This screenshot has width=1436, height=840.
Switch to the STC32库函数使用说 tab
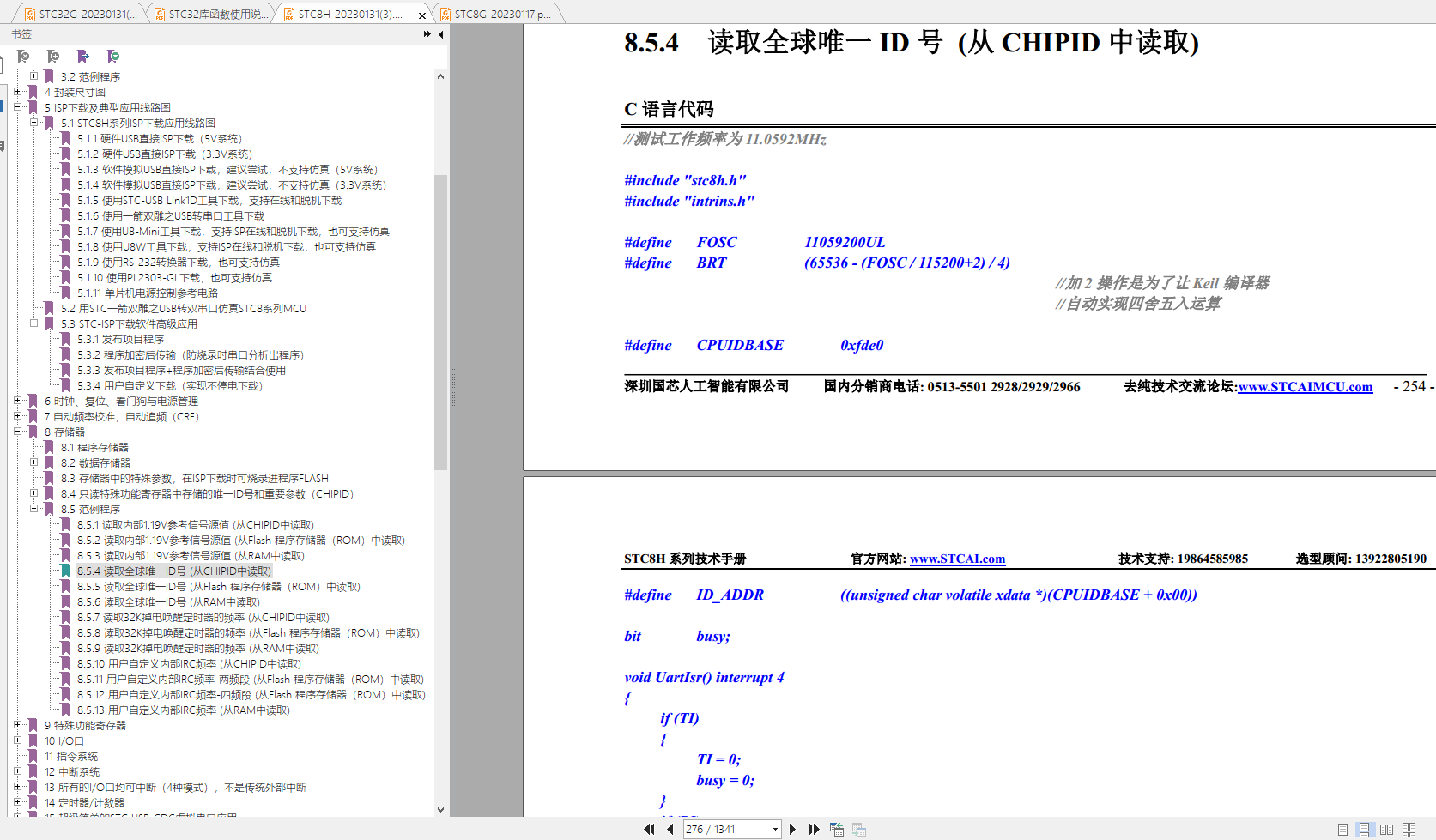[x=210, y=14]
